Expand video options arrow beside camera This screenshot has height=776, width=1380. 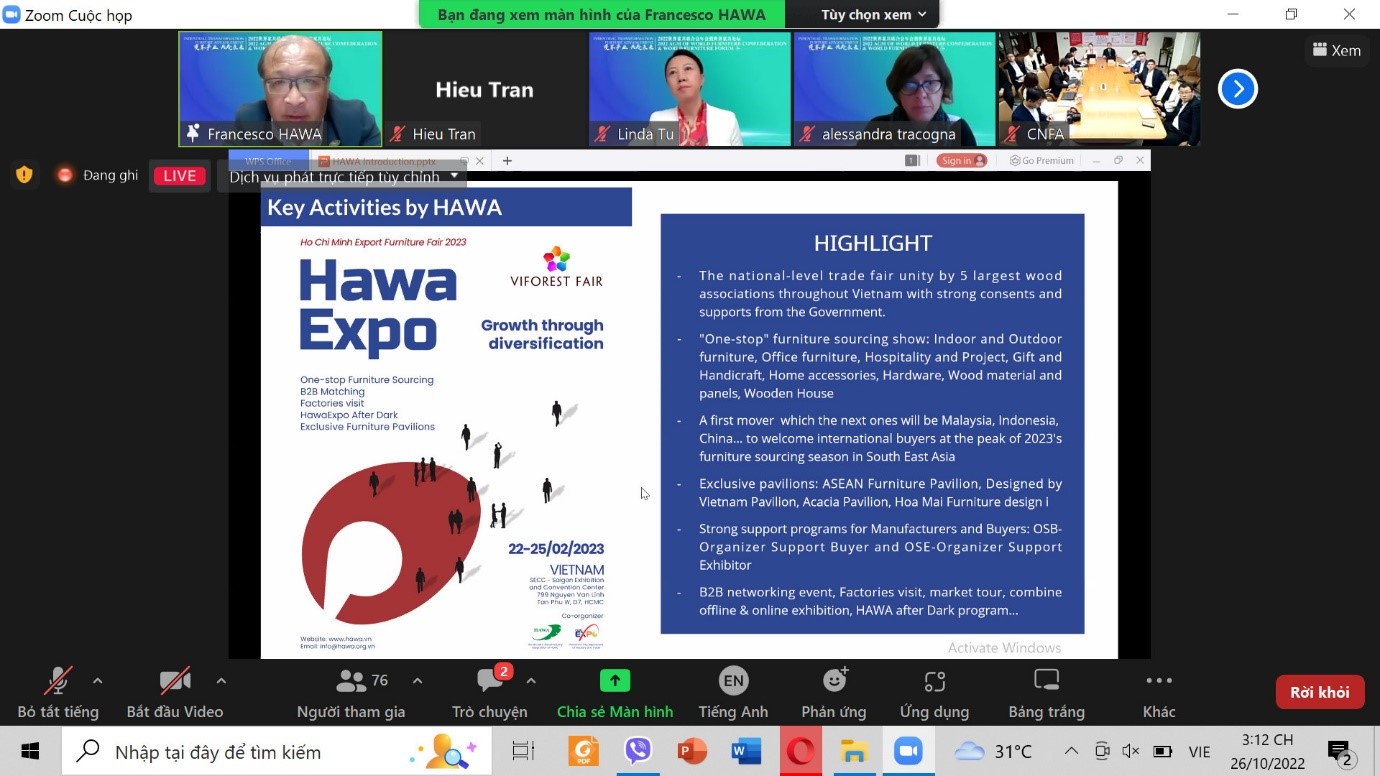[221, 681]
